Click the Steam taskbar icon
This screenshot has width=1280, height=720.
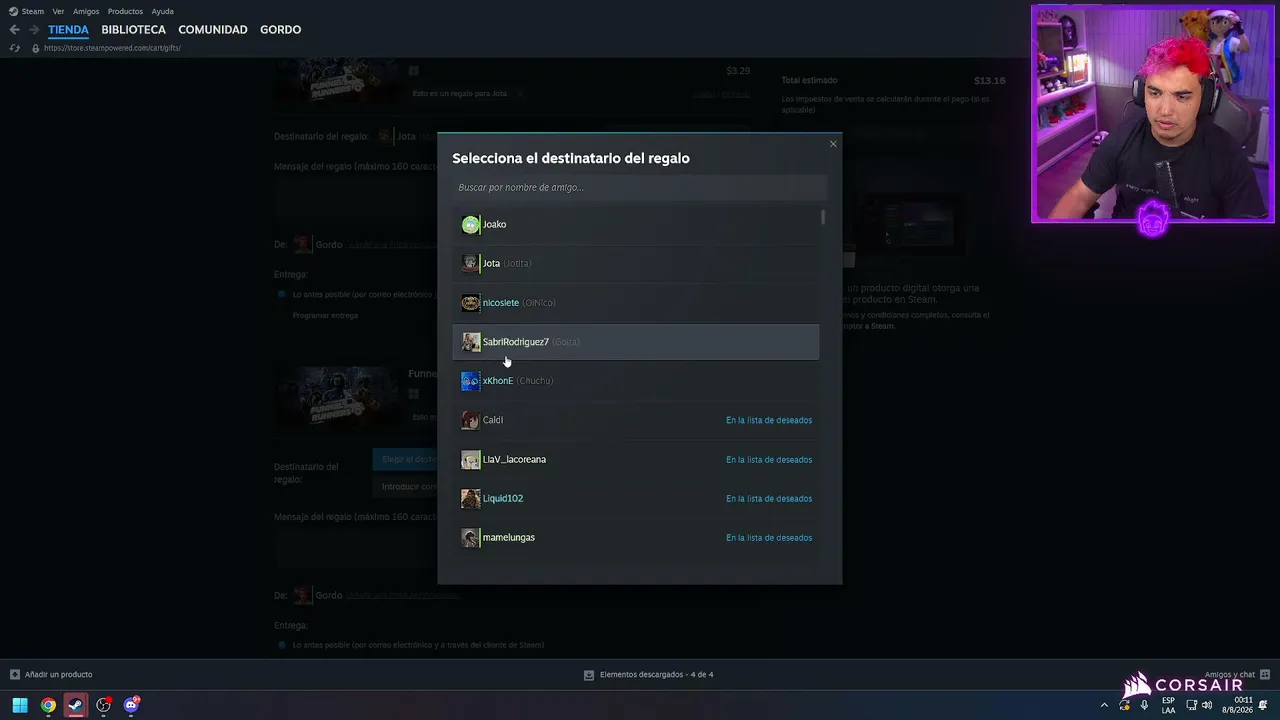(75, 705)
